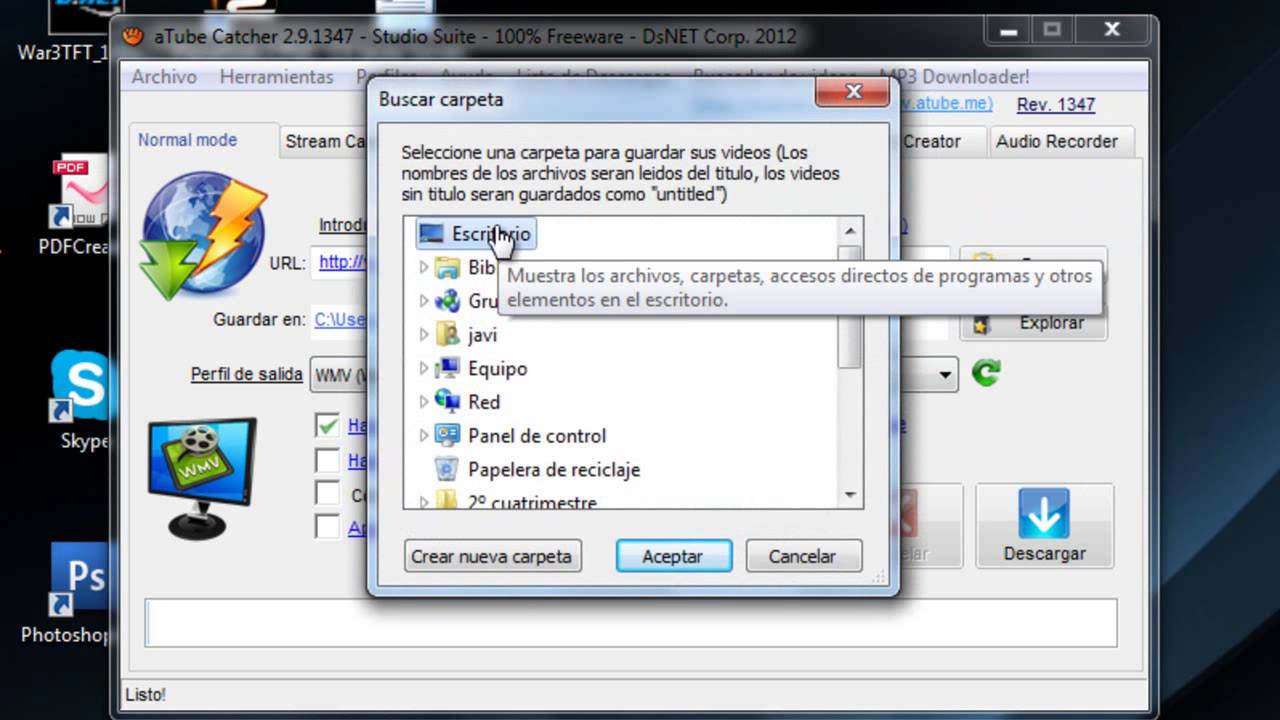Click the Equipo computer icon

(x=448, y=368)
